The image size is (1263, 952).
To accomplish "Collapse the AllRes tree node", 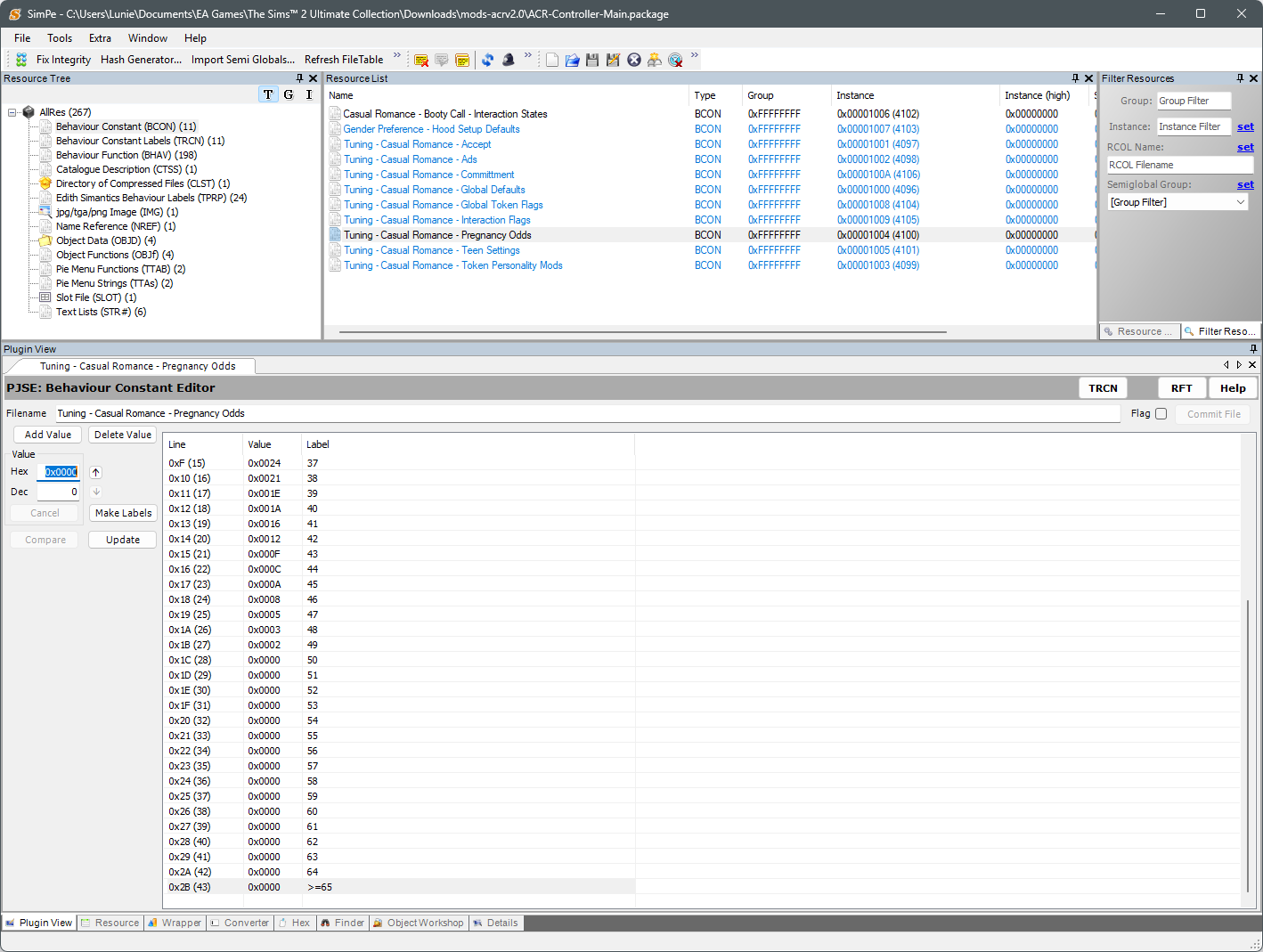I will pyautogui.click(x=13, y=112).
